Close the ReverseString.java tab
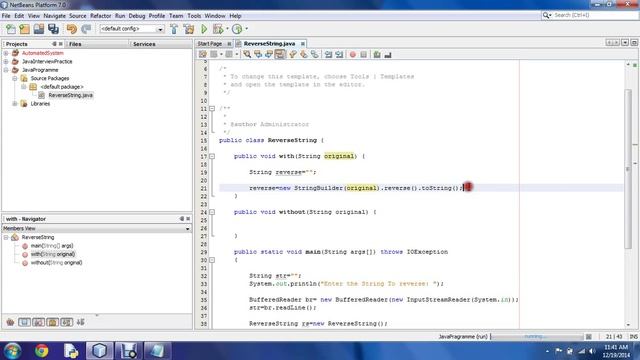Viewport: 640px width, 360px height. (x=302, y=44)
